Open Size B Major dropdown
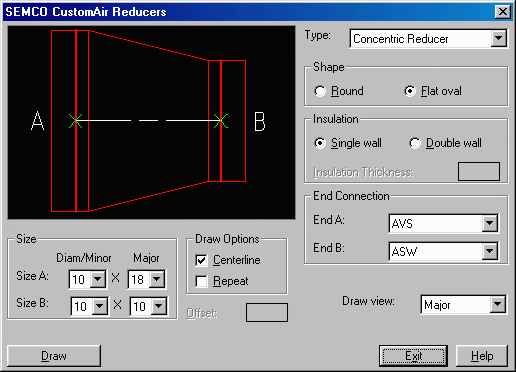The height and width of the screenshot is (372, 516). pyautogui.click(x=159, y=306)
